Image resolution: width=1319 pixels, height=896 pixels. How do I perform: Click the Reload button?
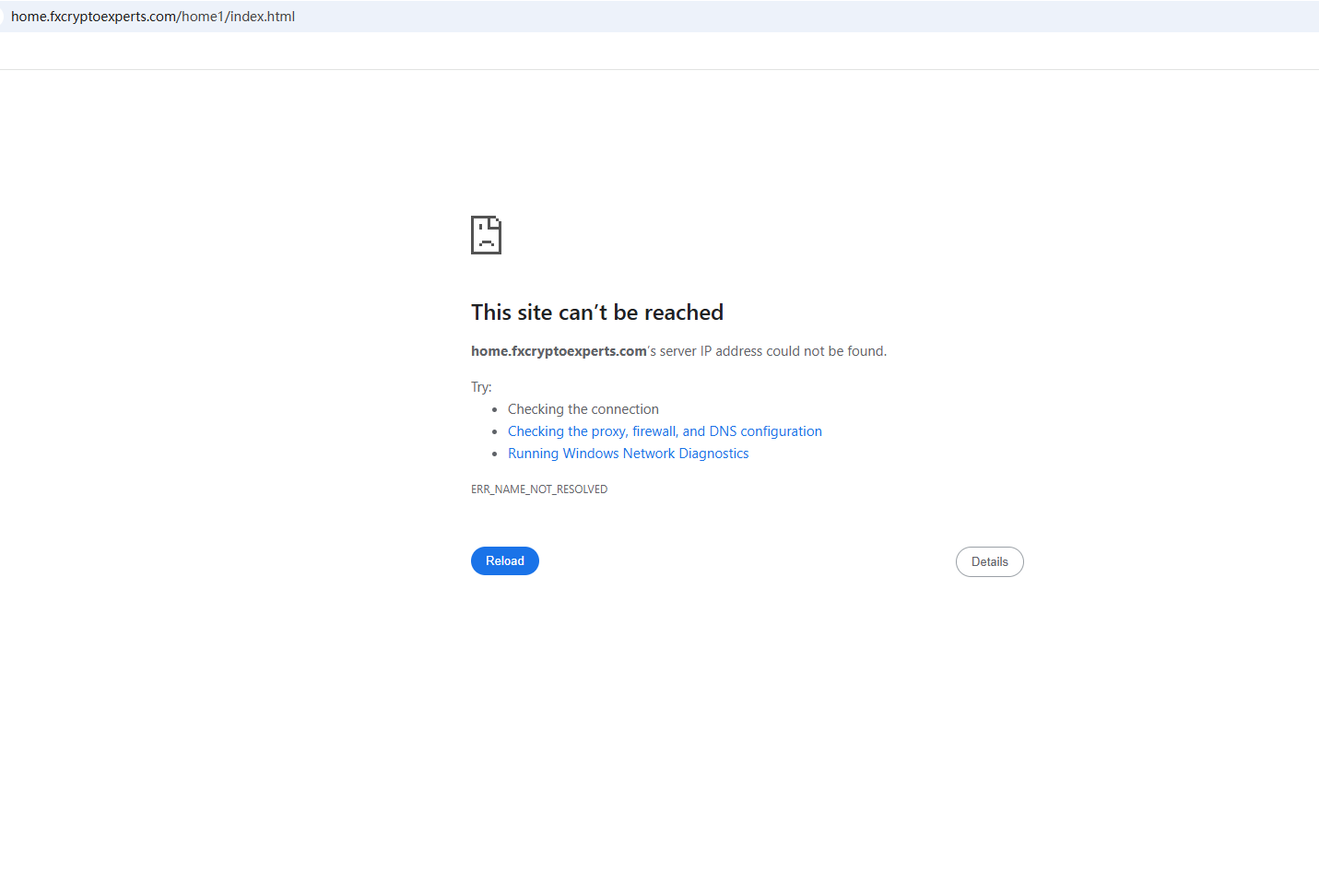(505, 560)
